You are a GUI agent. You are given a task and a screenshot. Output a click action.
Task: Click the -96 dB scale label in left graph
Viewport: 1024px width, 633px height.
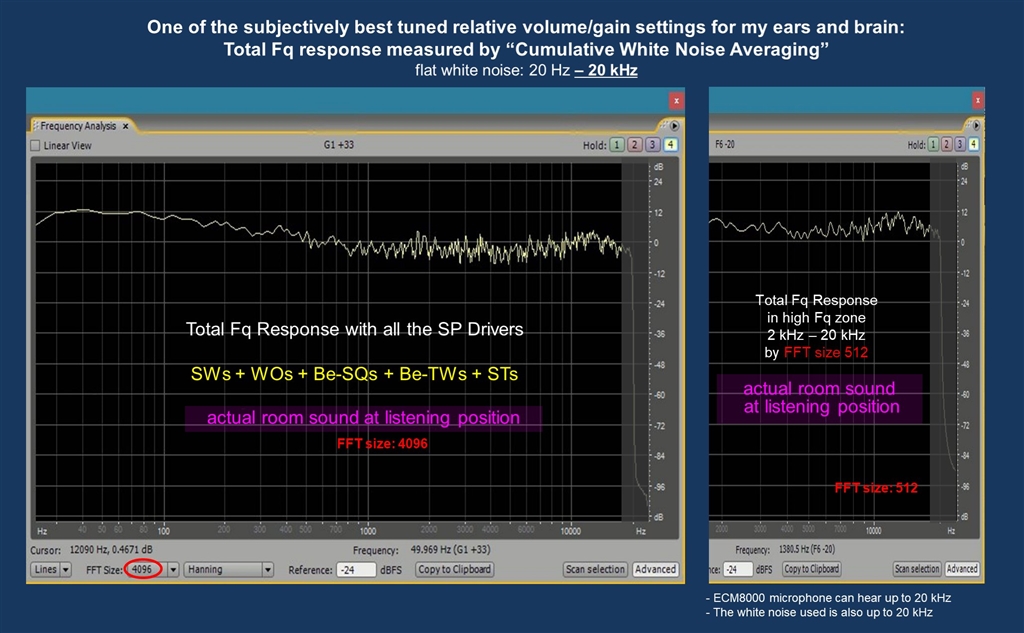tap(660, 487)
